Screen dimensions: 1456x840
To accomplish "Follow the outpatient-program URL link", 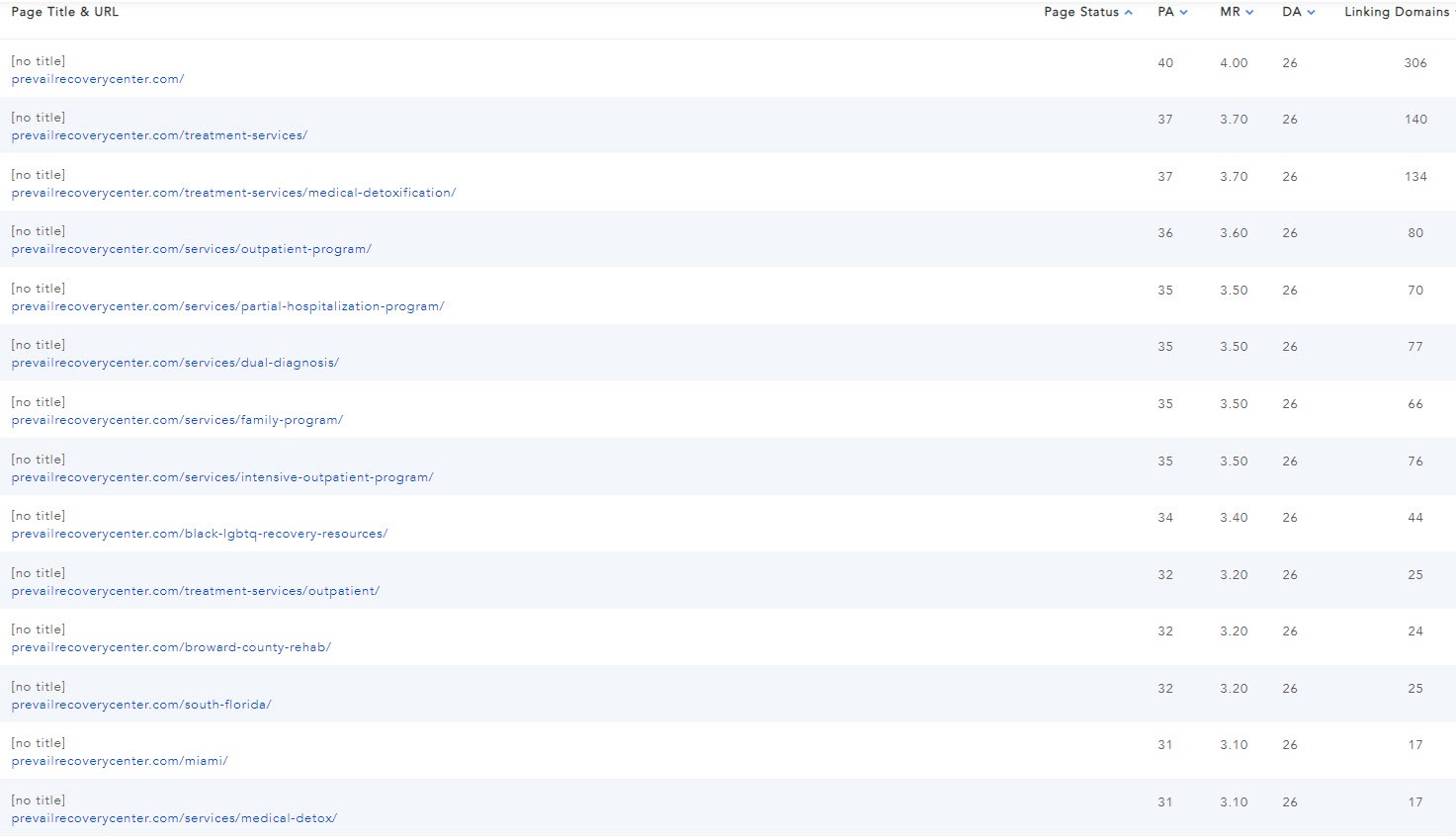I will [x=192, y=249].
